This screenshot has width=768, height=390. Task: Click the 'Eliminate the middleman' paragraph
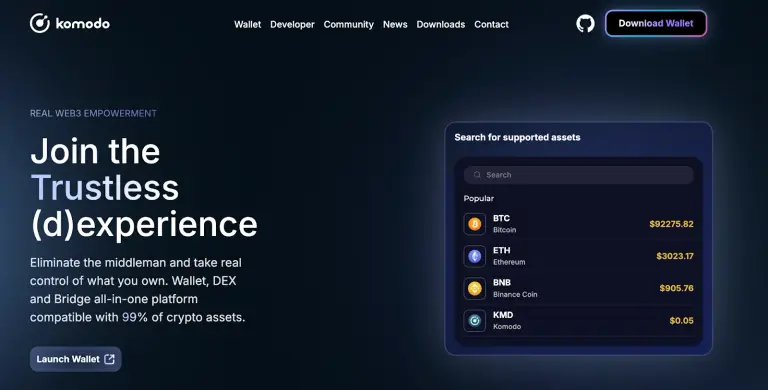click(138, 290)
